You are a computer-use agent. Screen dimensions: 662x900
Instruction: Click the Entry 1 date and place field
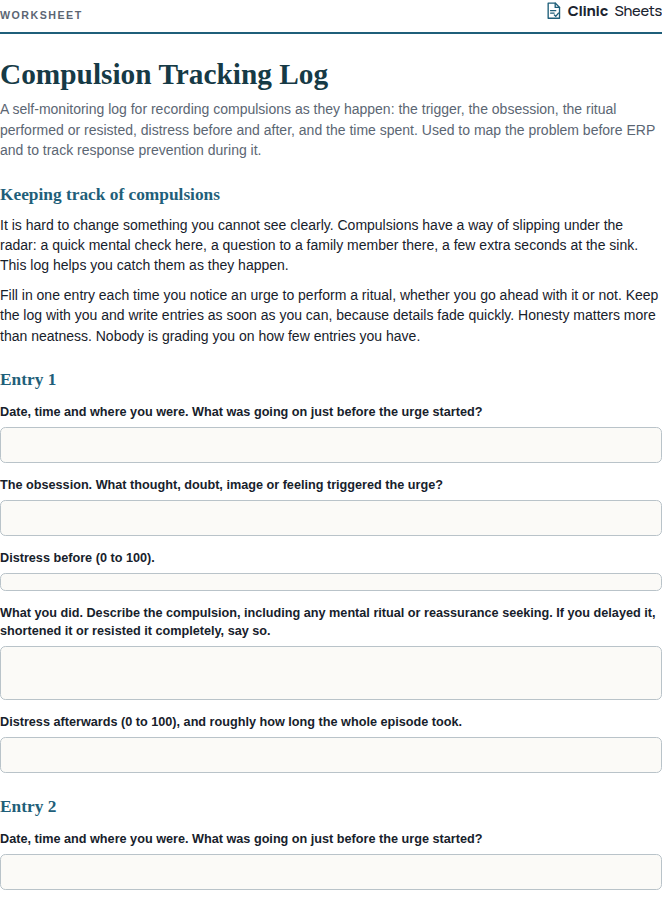tap(331, 445)
